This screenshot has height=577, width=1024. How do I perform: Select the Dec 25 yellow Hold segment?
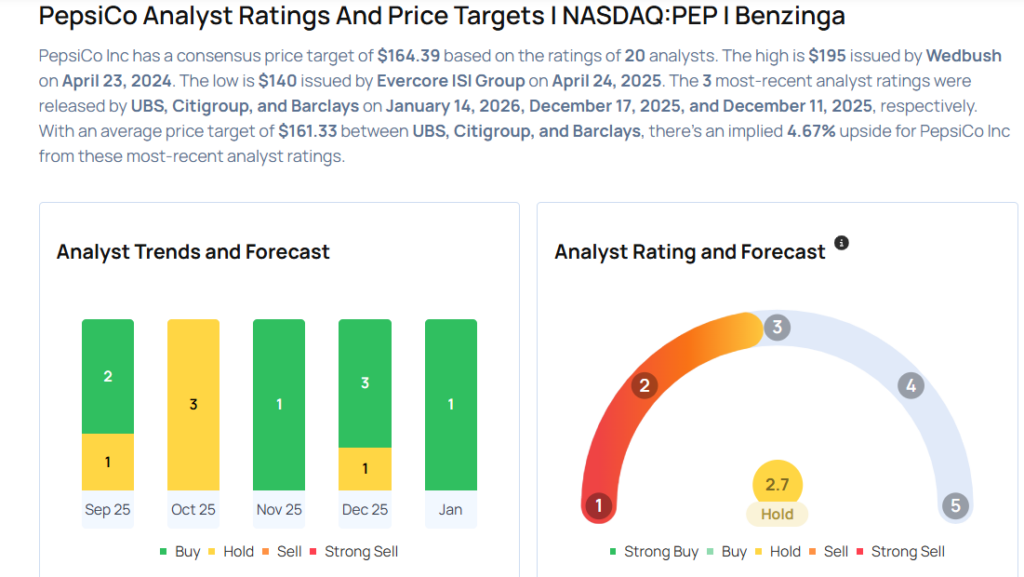point(365,469)
